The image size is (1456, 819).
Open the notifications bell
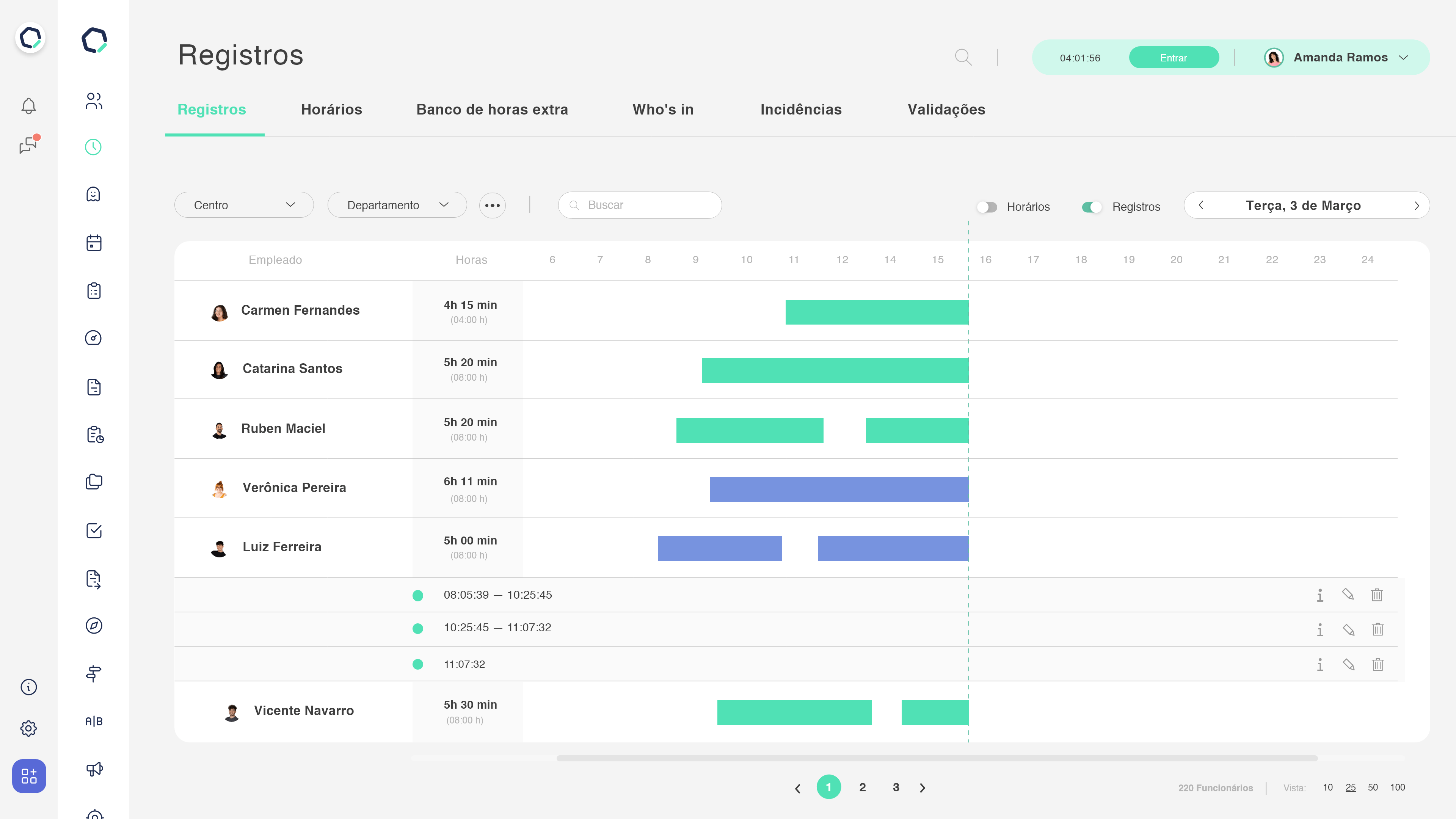coord(28,106)
